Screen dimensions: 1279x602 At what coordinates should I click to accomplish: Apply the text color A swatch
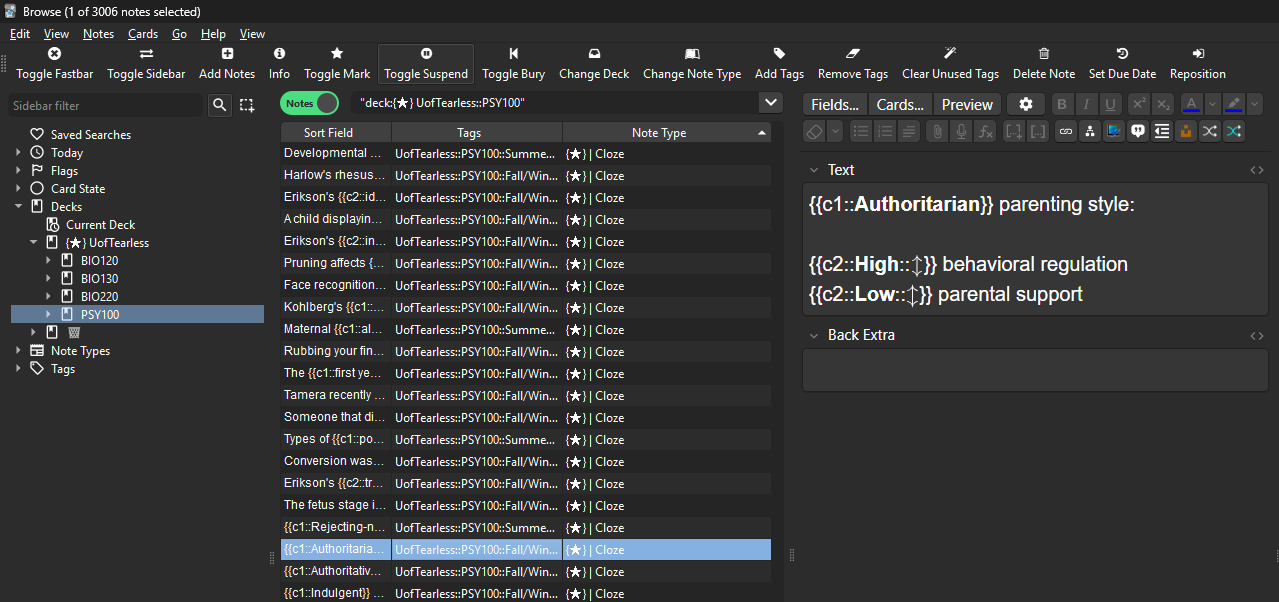click(1191, 104)
